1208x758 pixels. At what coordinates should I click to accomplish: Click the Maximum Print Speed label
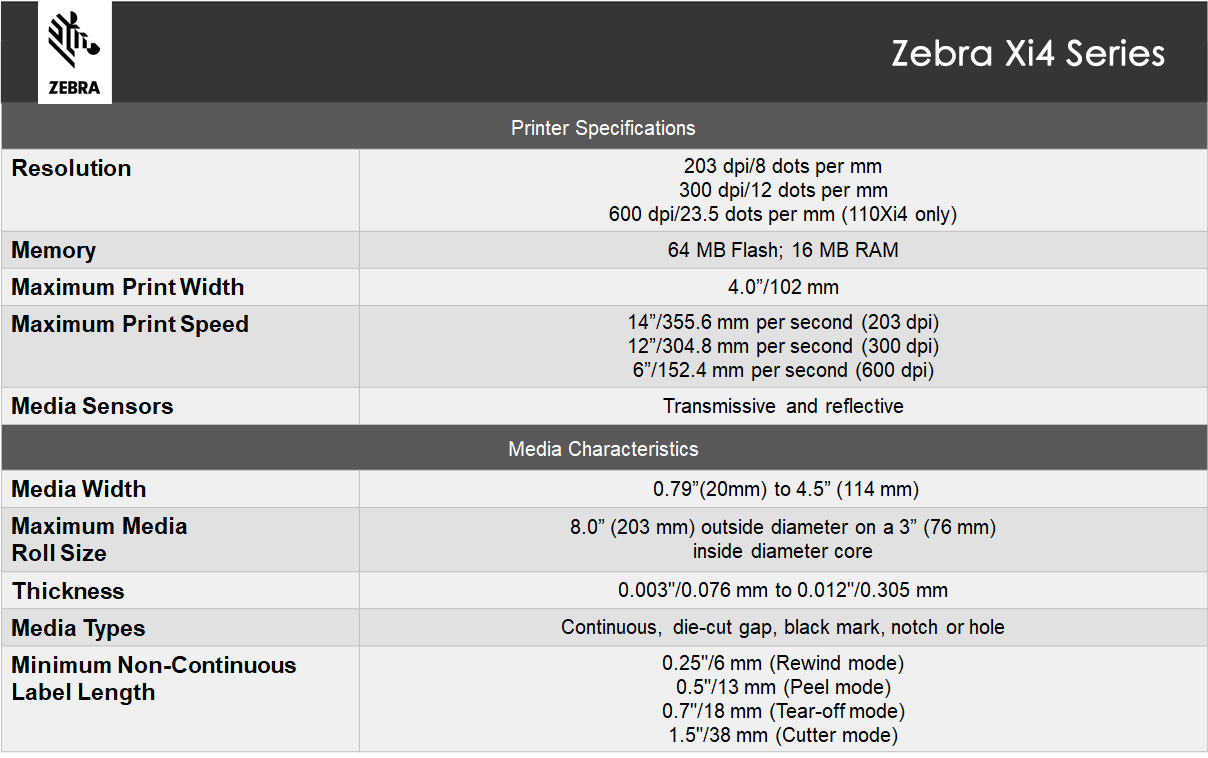tap(130, 325)
